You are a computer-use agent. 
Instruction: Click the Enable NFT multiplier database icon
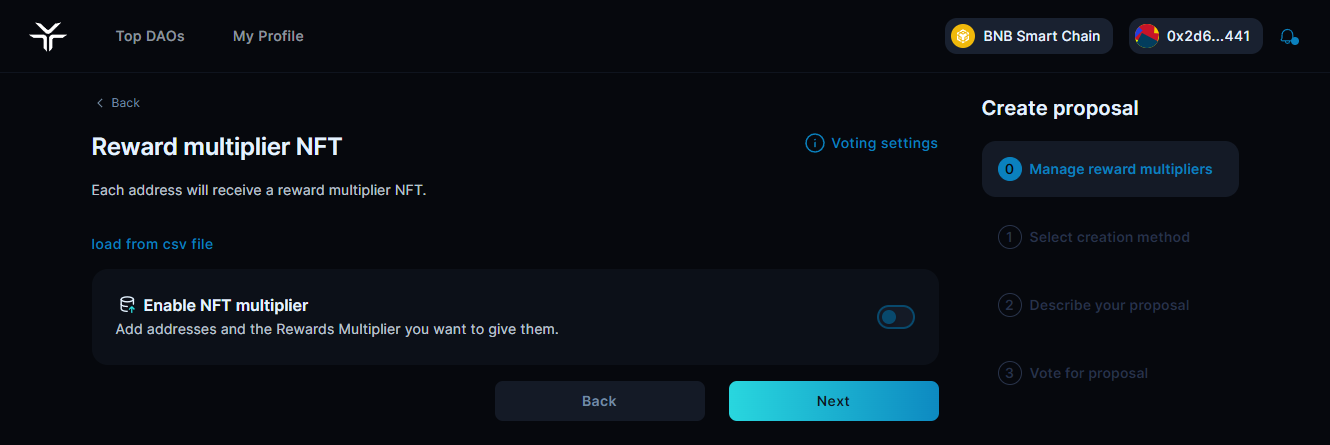tap(127, 305)
